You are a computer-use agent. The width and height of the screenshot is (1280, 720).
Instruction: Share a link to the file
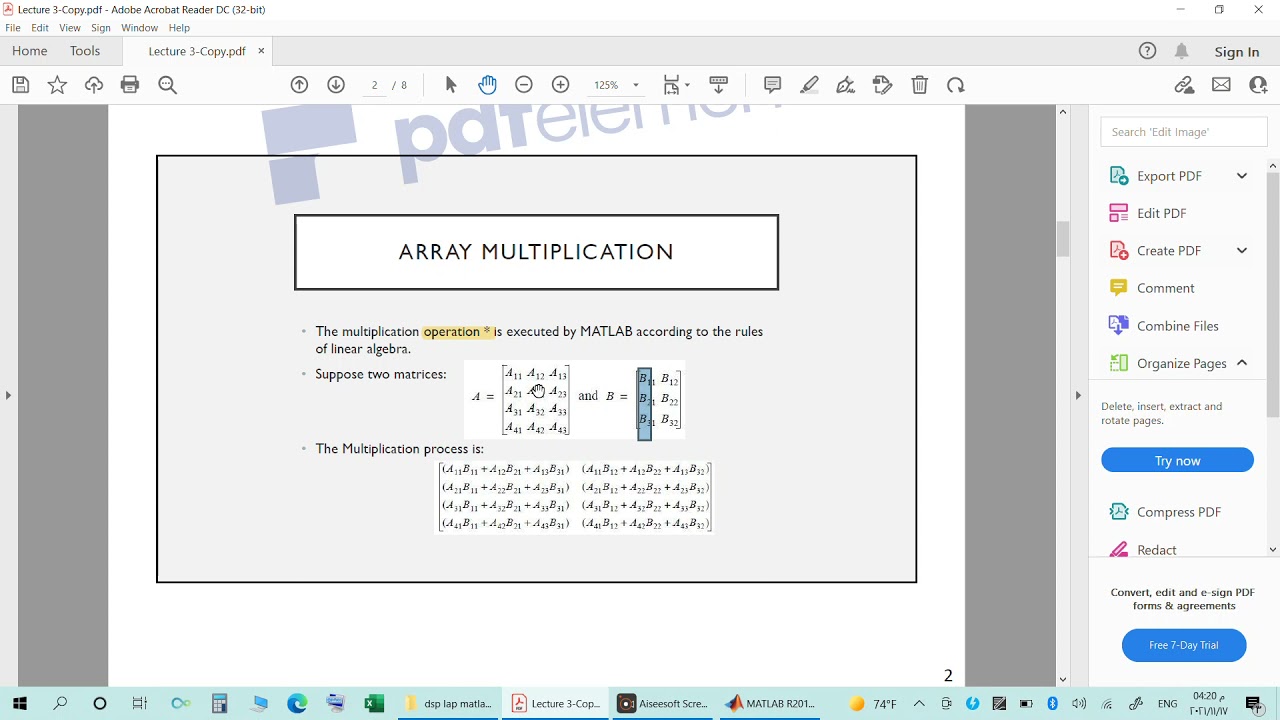1185,85
